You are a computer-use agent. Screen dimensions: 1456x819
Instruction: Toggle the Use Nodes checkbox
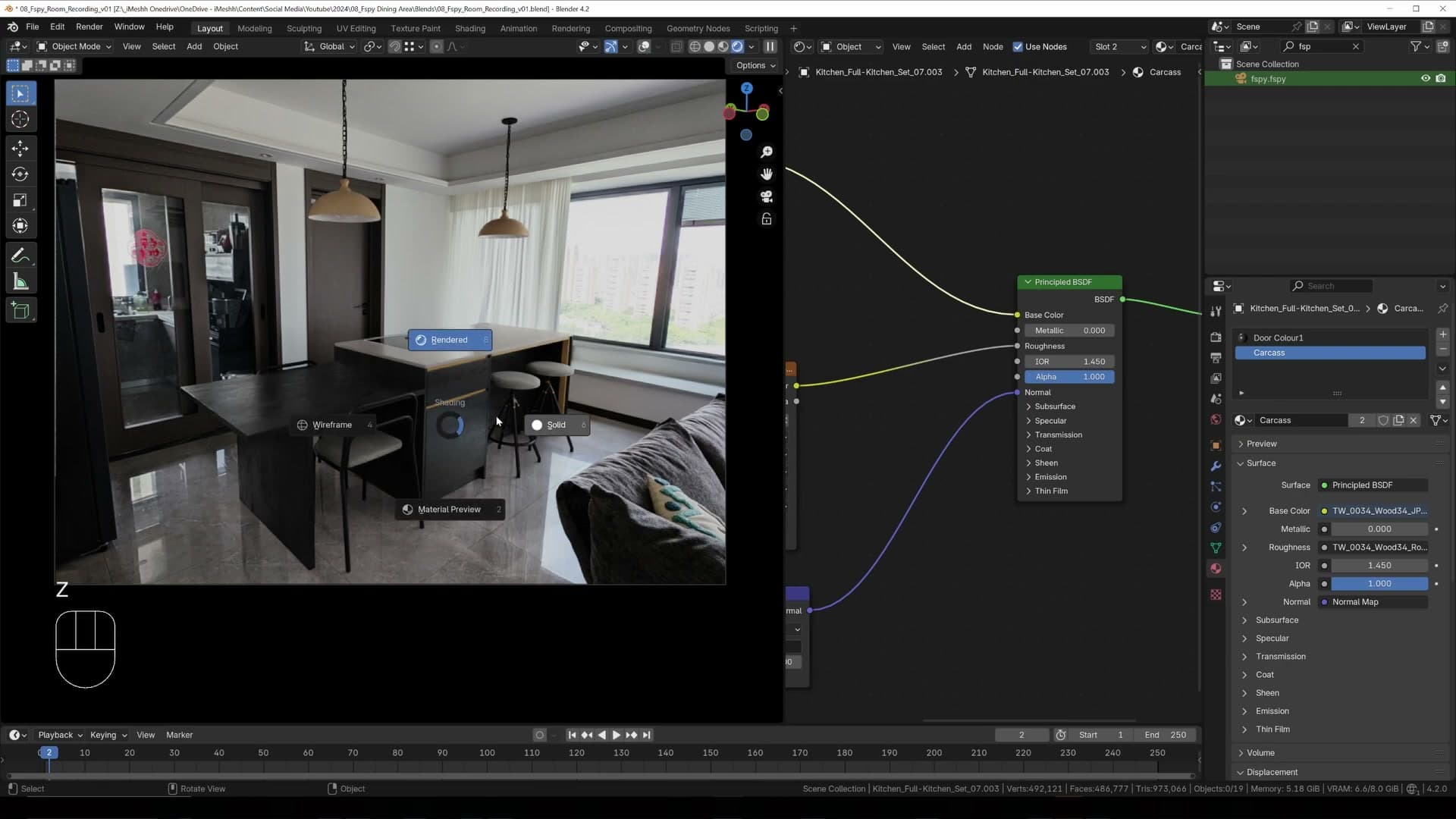(1018, 47)
